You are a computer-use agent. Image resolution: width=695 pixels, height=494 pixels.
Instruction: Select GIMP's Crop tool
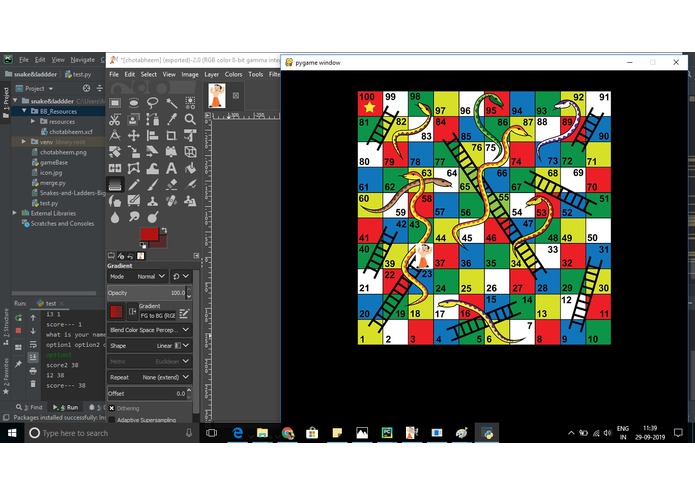coord(172,136)
